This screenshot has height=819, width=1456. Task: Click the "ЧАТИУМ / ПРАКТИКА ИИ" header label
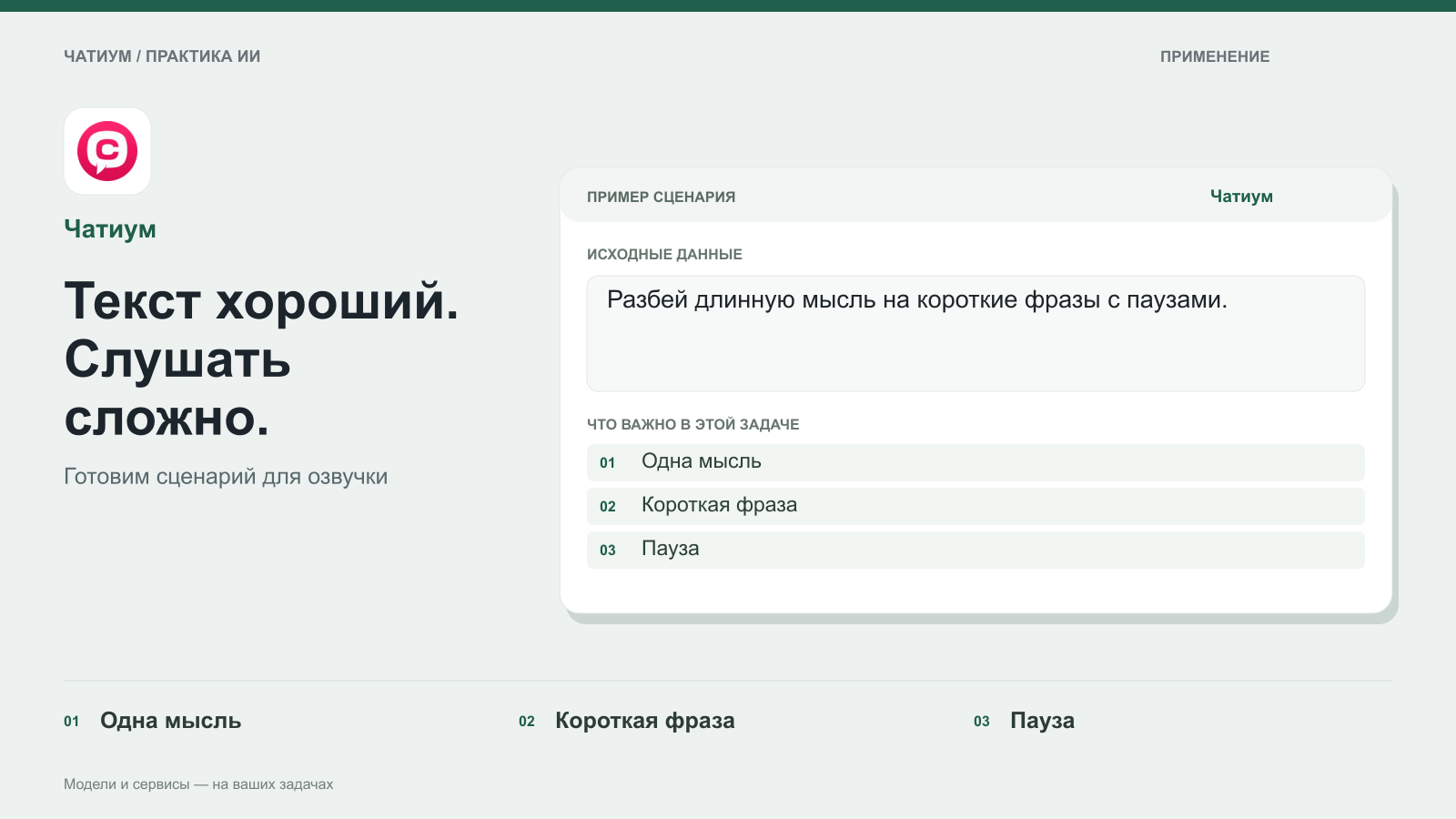coord(162,56)
